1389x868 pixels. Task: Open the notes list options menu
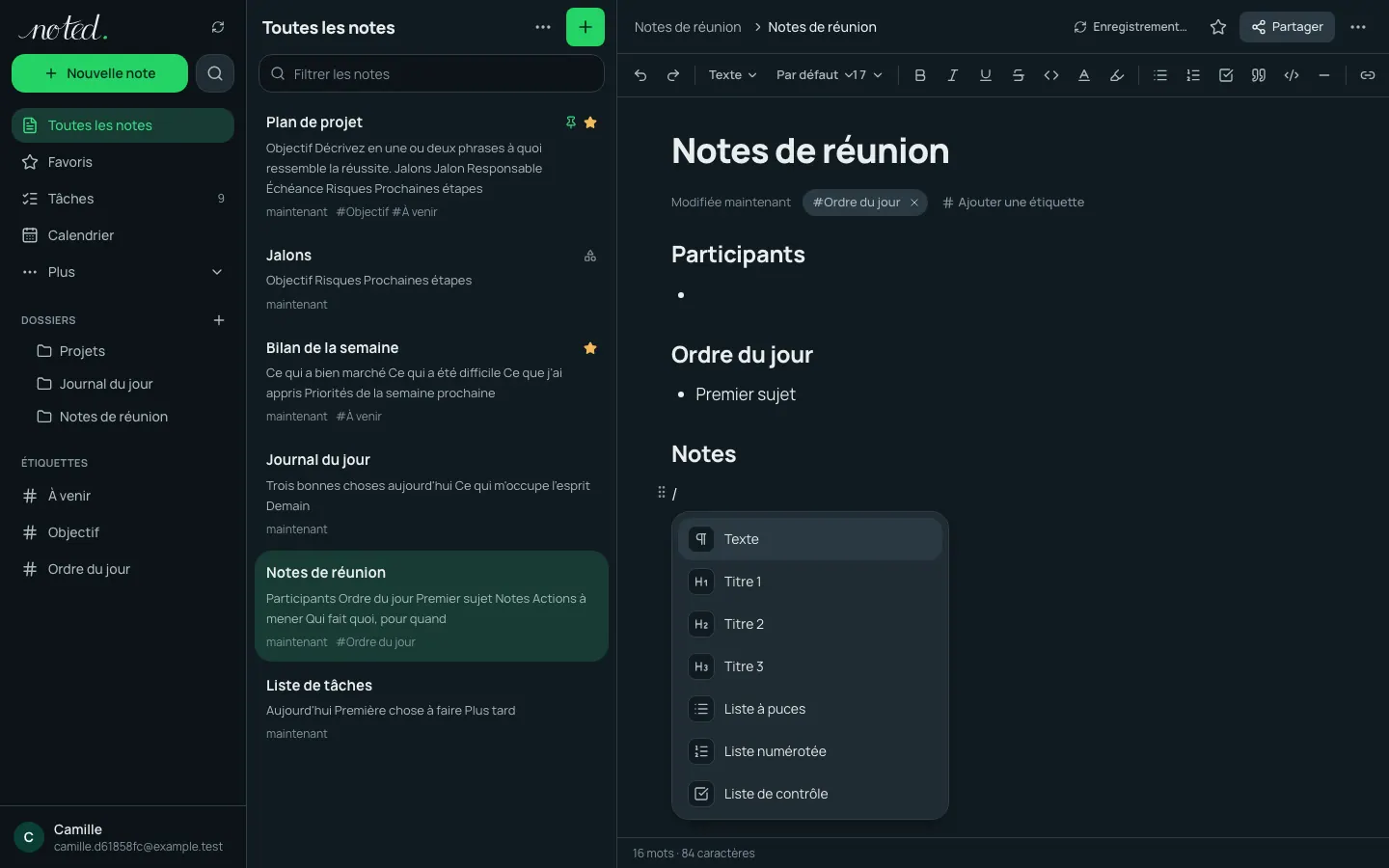pos(543,27)
